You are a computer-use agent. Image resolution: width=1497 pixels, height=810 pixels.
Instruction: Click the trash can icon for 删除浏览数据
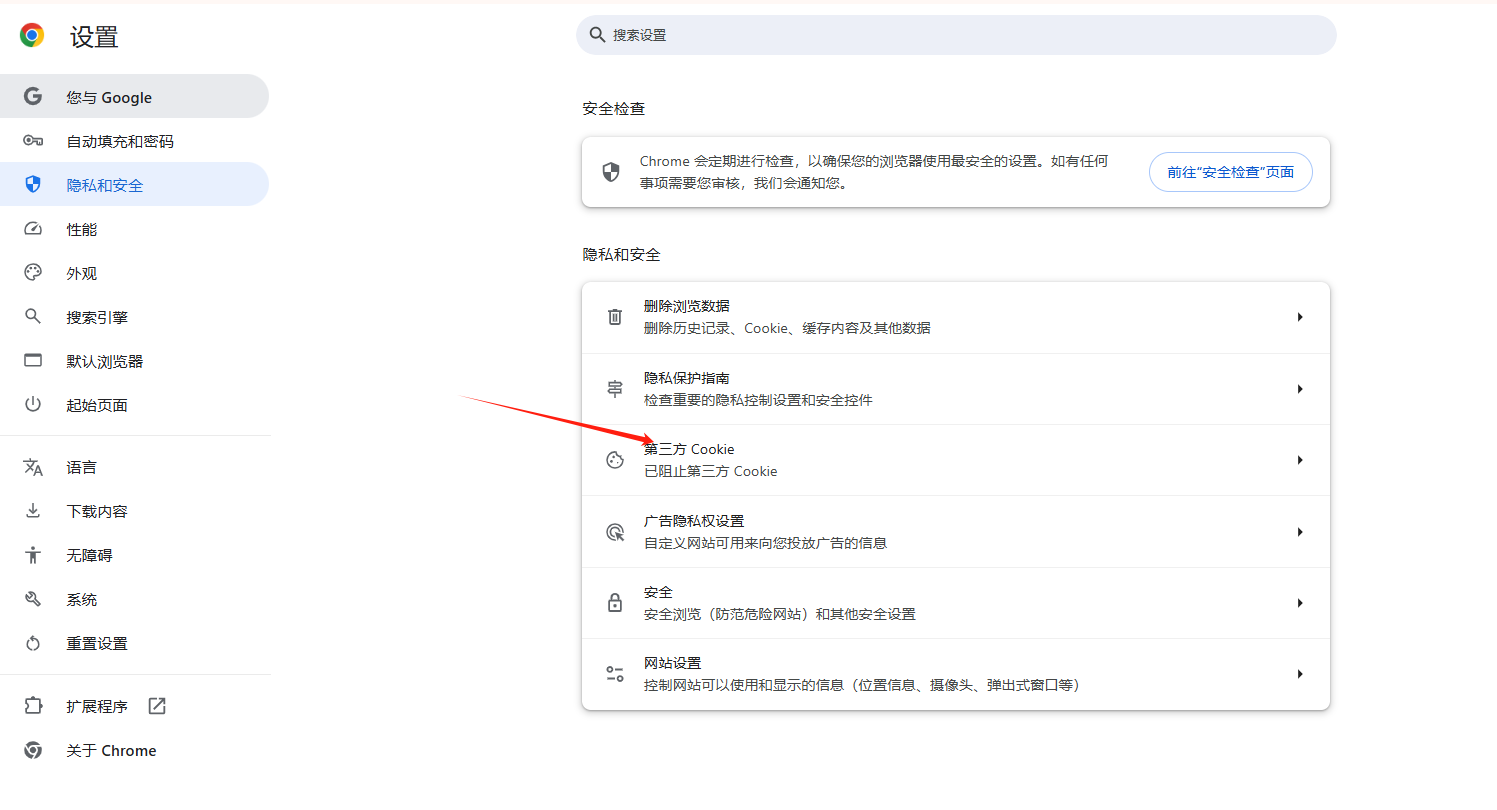(x=615, y=317)
